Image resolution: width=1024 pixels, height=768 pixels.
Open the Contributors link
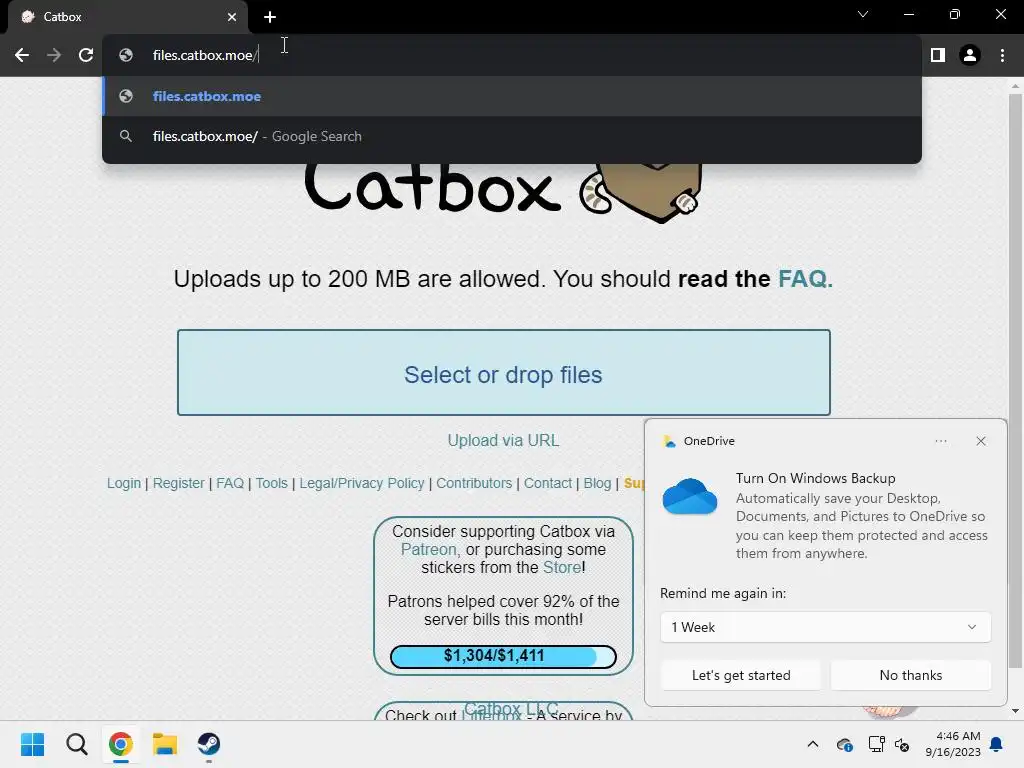(x=474, y=483)
